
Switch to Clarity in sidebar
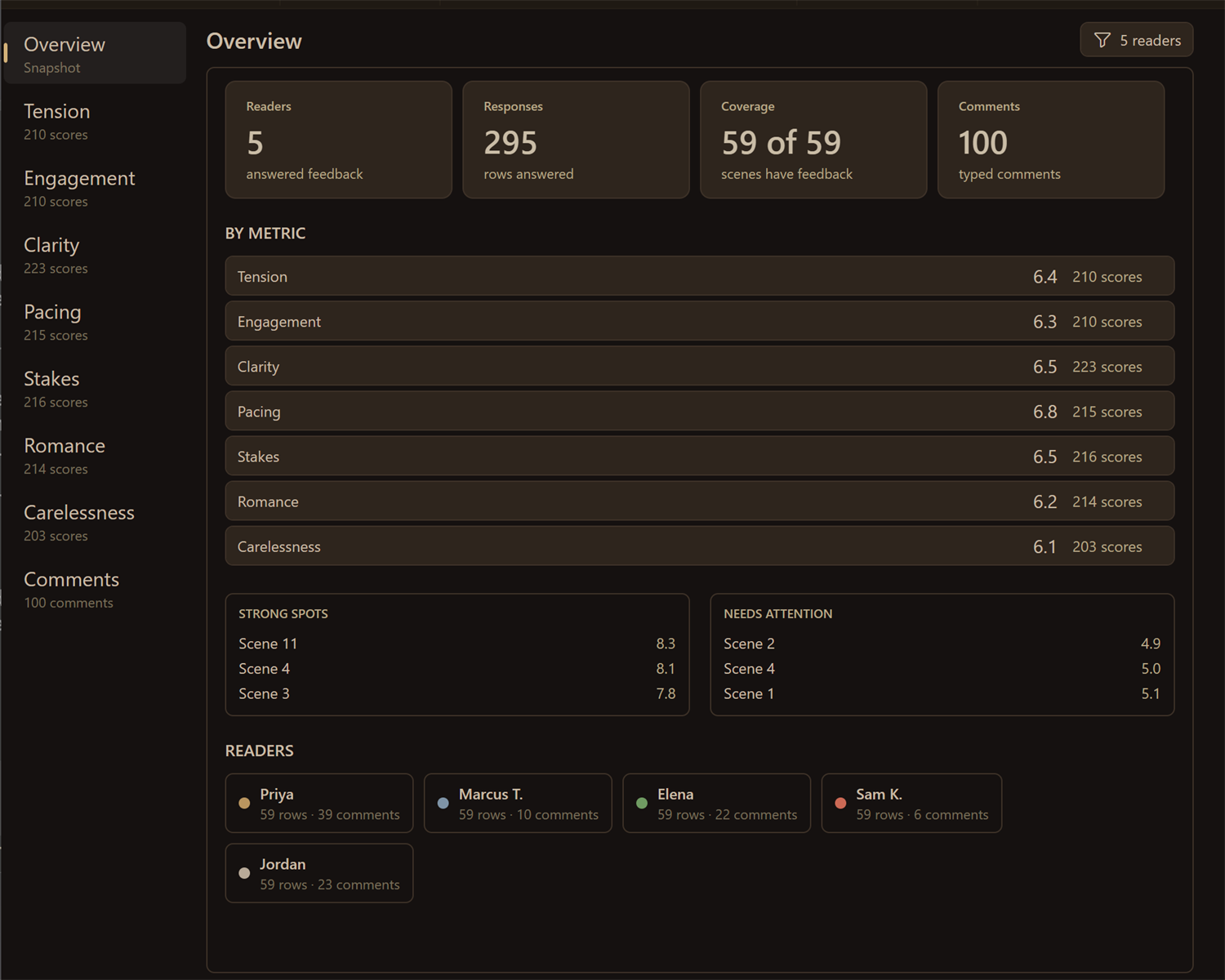pyautogui.click(x=95, y=255)
